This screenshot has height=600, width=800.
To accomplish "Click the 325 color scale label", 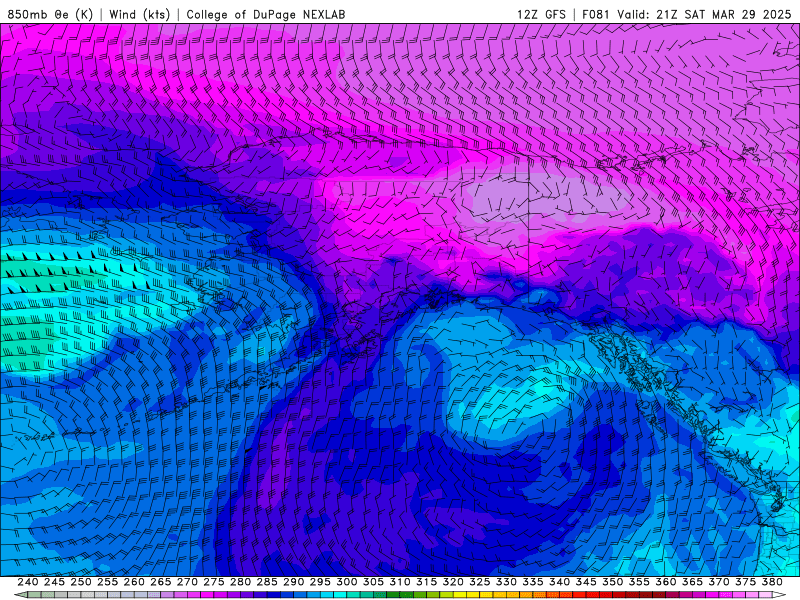I will 480,582.
